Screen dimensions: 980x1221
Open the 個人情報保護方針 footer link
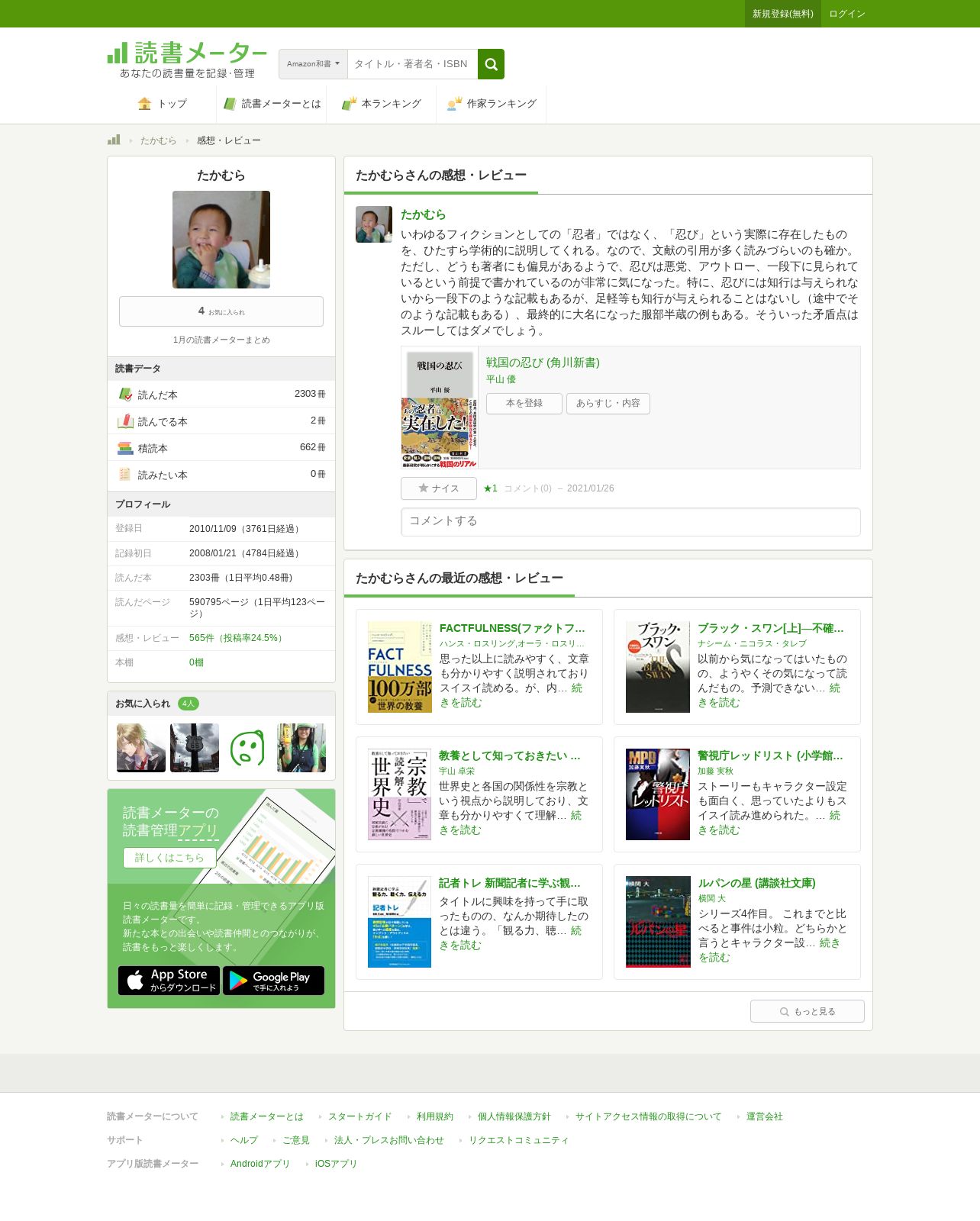coord(514,1116)
